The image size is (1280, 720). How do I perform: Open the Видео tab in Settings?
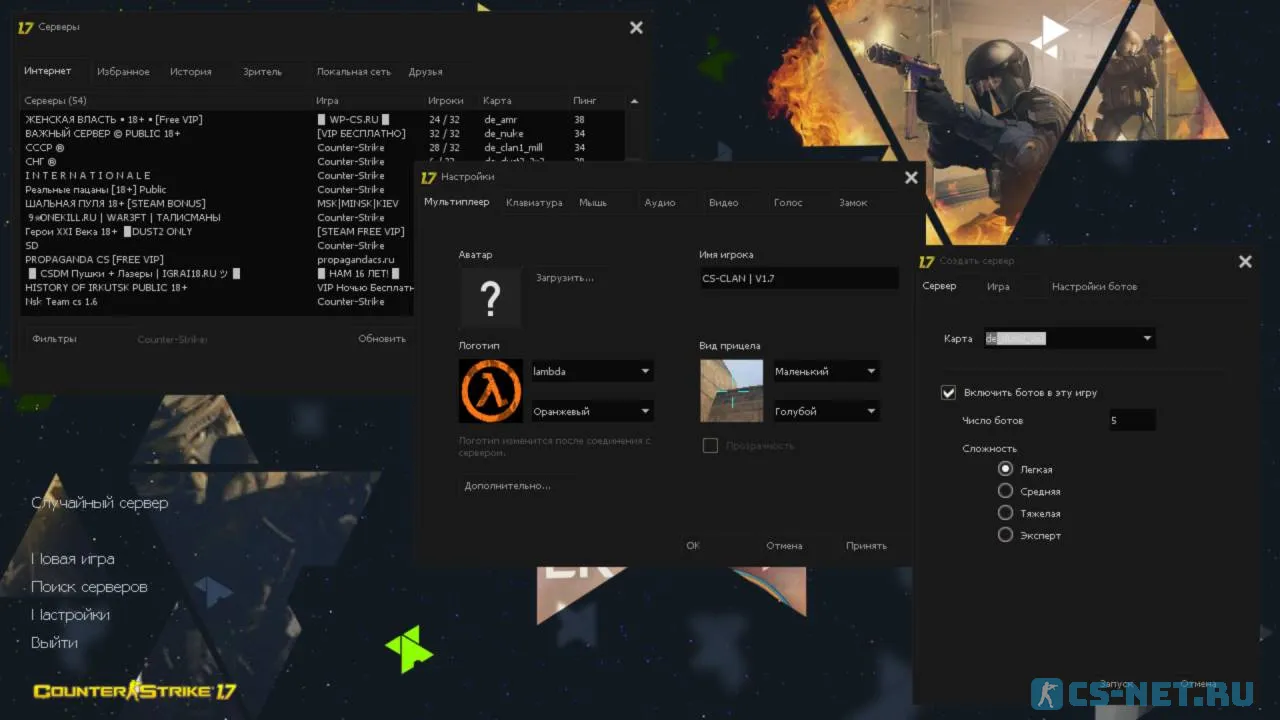pyautogui.click(x=723, y=203)
